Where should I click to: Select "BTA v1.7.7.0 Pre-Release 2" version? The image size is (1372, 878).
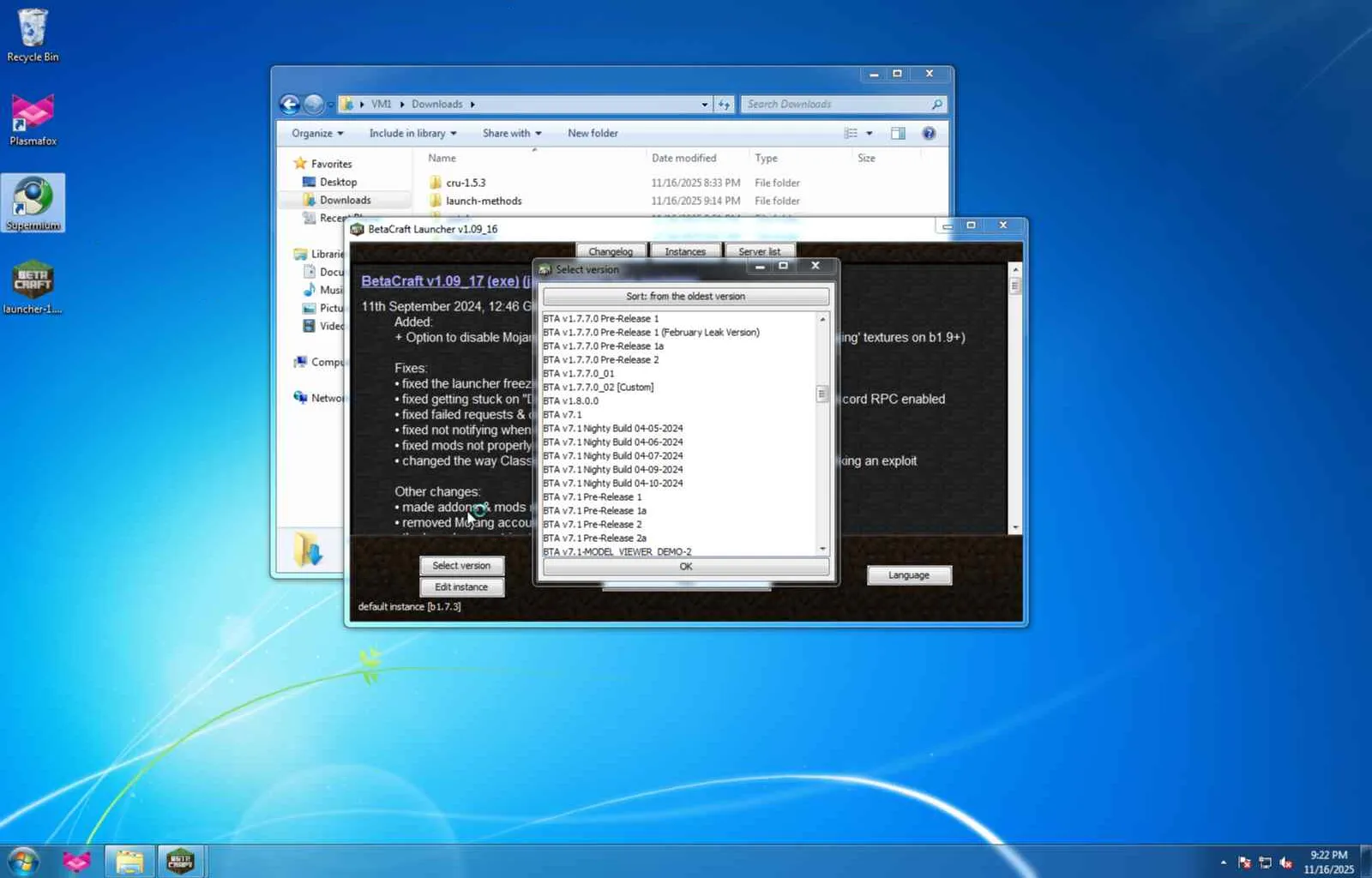[x=601, y=360]
